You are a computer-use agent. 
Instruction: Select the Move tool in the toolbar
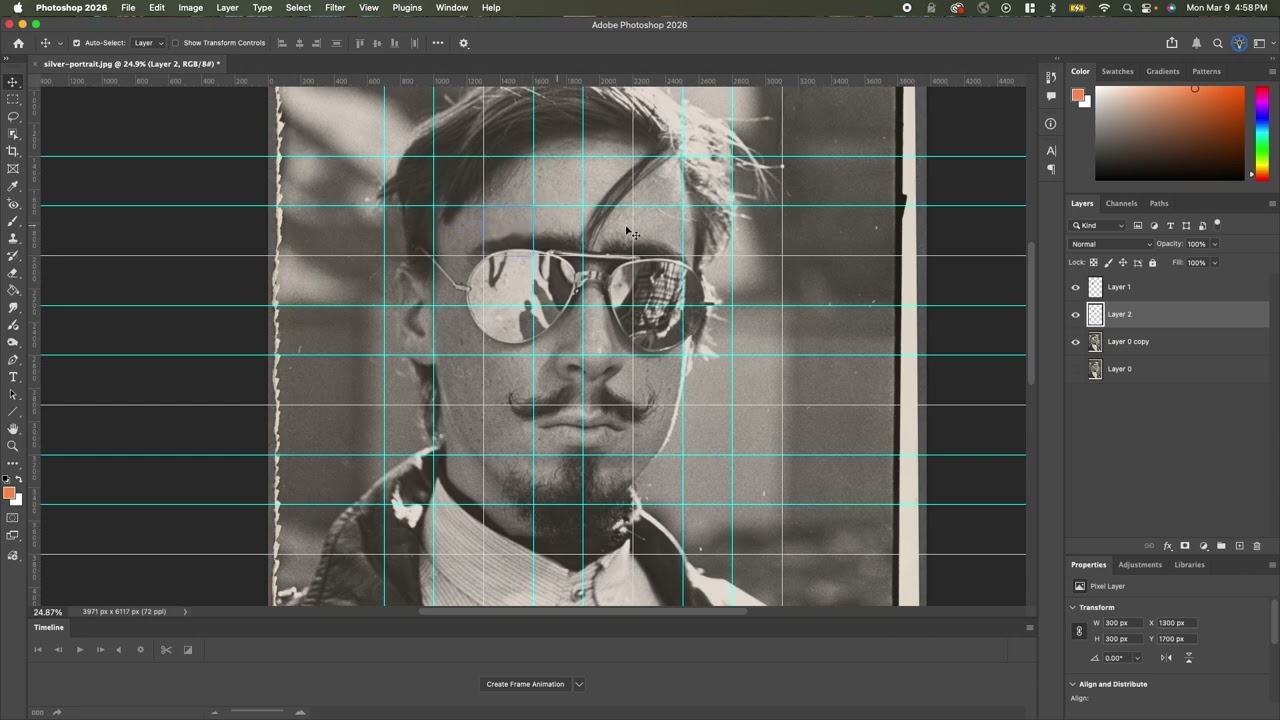point(13,82)
